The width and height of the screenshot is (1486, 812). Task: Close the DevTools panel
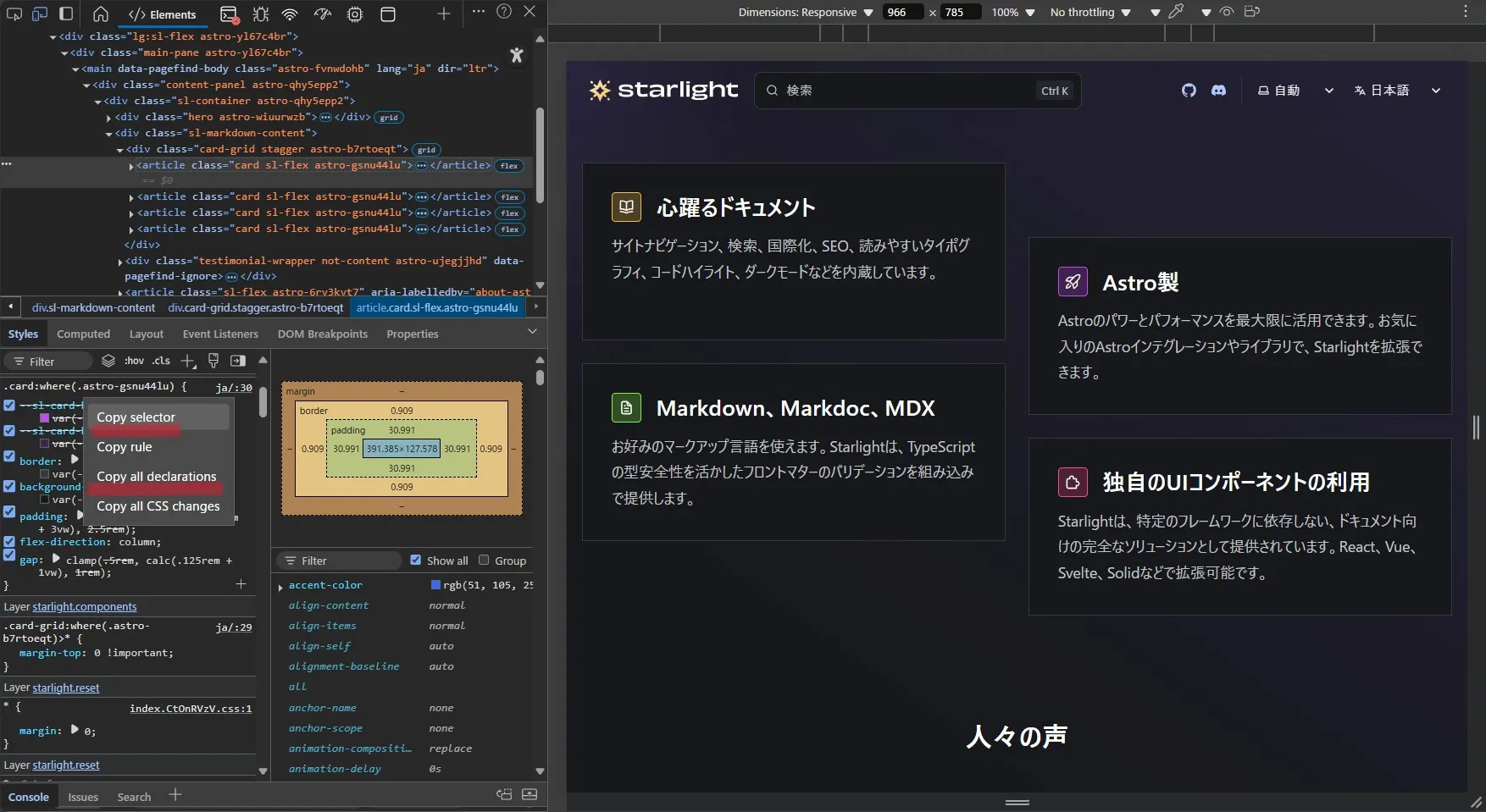[x=530, y=12]
